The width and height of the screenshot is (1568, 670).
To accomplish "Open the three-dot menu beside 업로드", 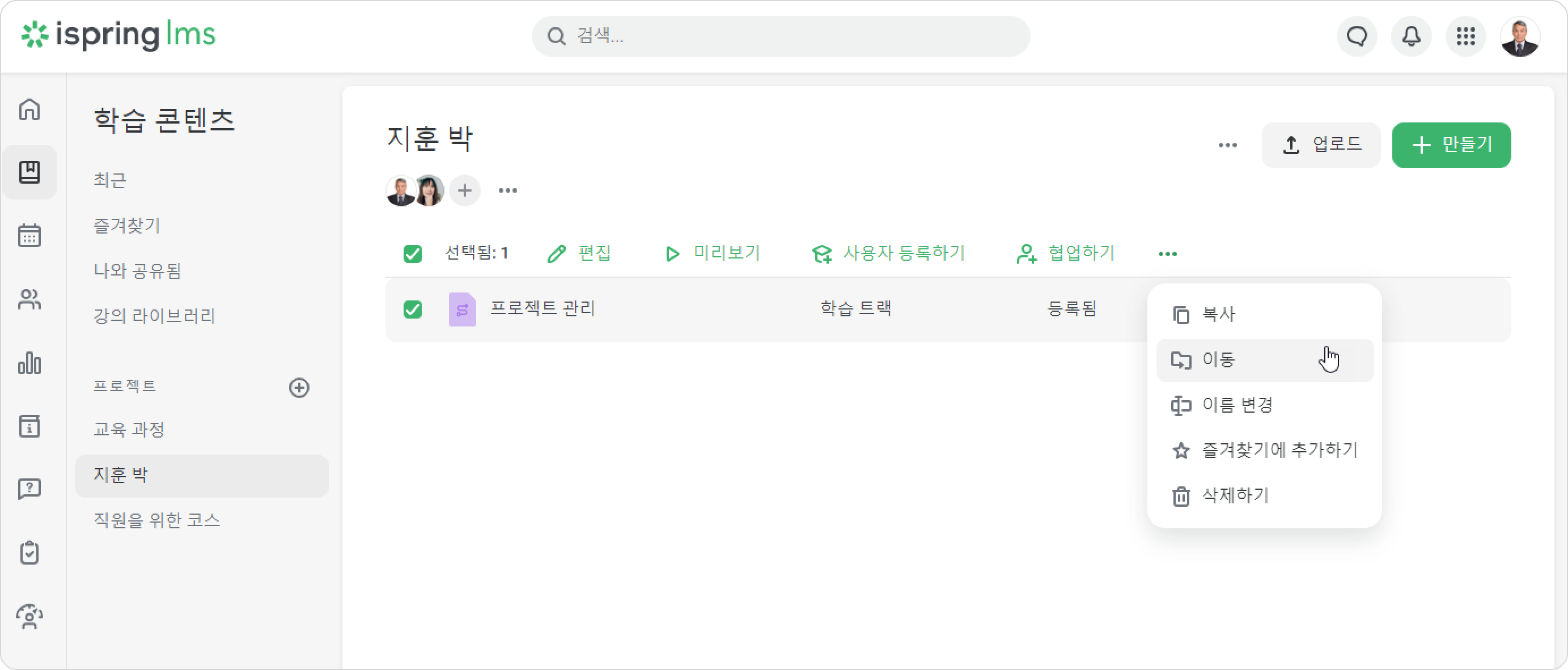I will click(1227, 146).
